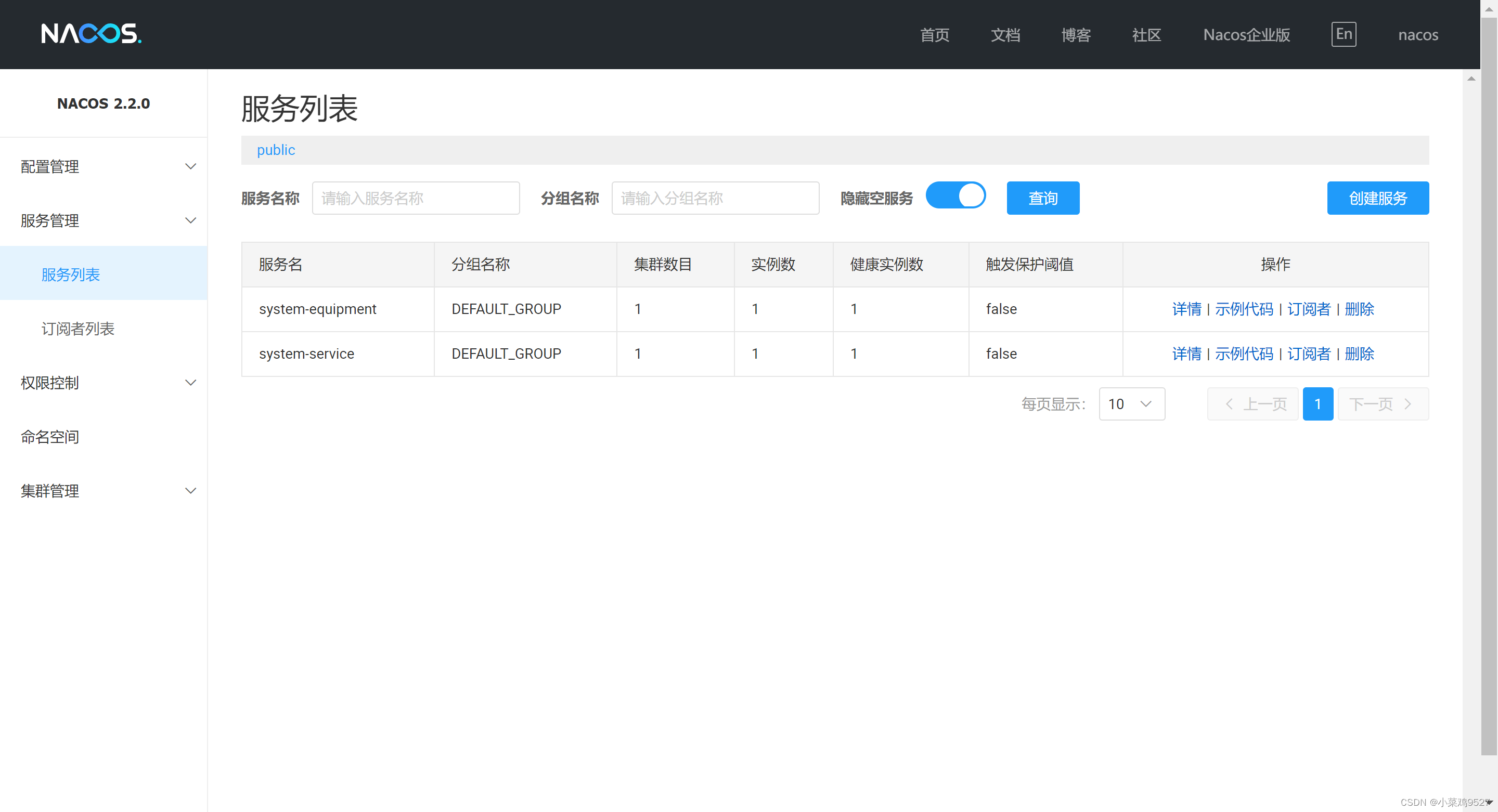Click the 服务名称 input field
1498x812 pixels.
416,198
